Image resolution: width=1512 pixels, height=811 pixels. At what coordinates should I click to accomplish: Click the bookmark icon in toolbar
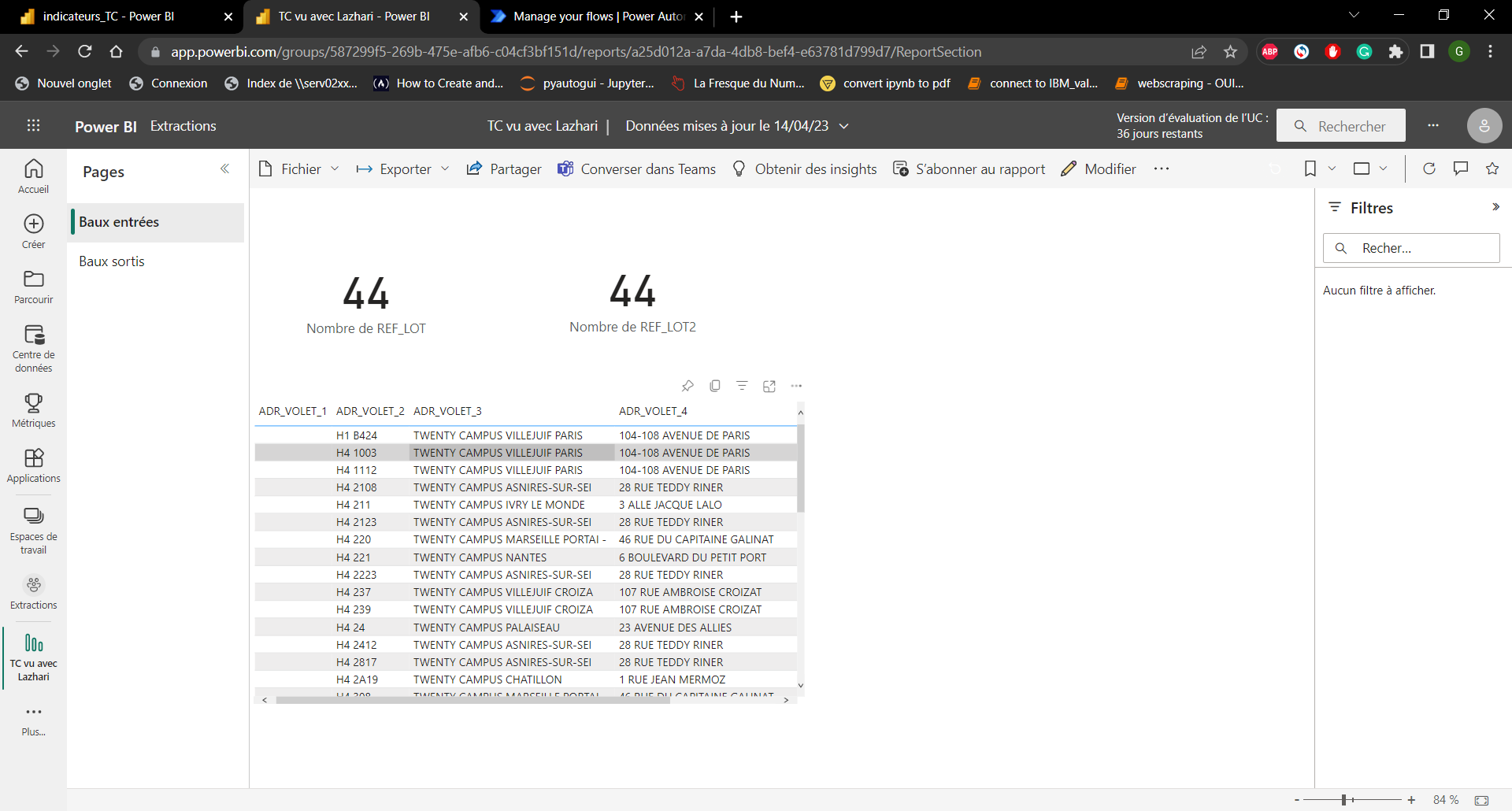[x=1310, y=168]
